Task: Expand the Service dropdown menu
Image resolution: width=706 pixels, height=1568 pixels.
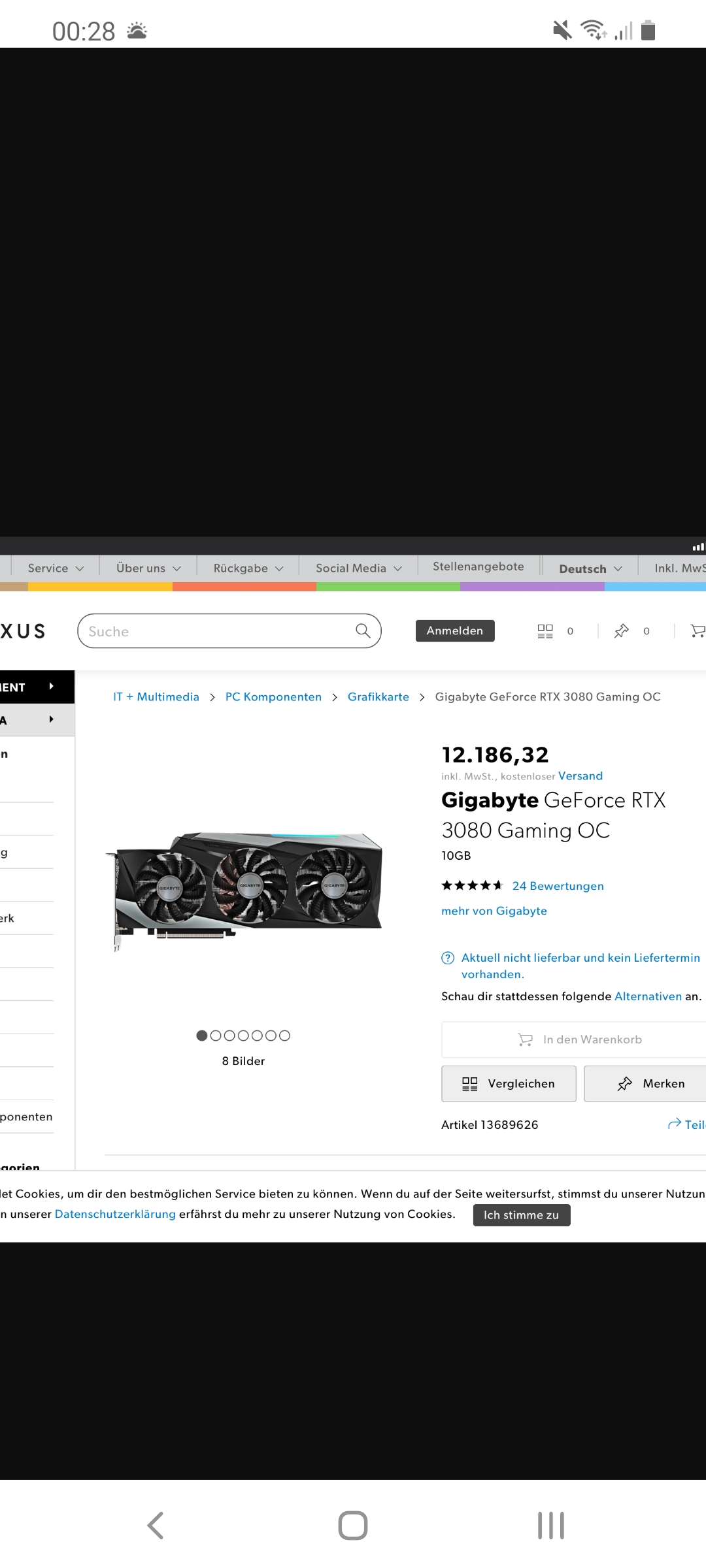Action: point(56,568)
